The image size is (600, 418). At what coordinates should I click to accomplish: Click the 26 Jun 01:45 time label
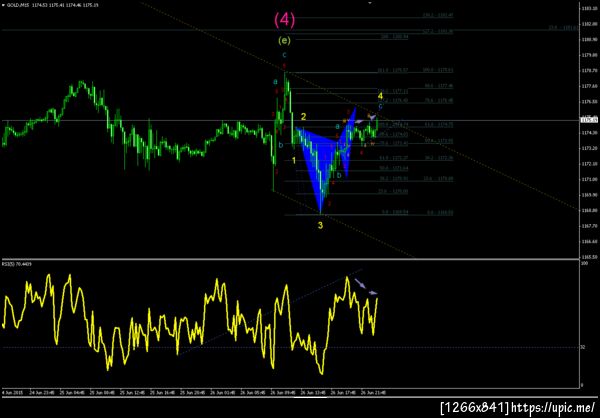click(222, 393)
